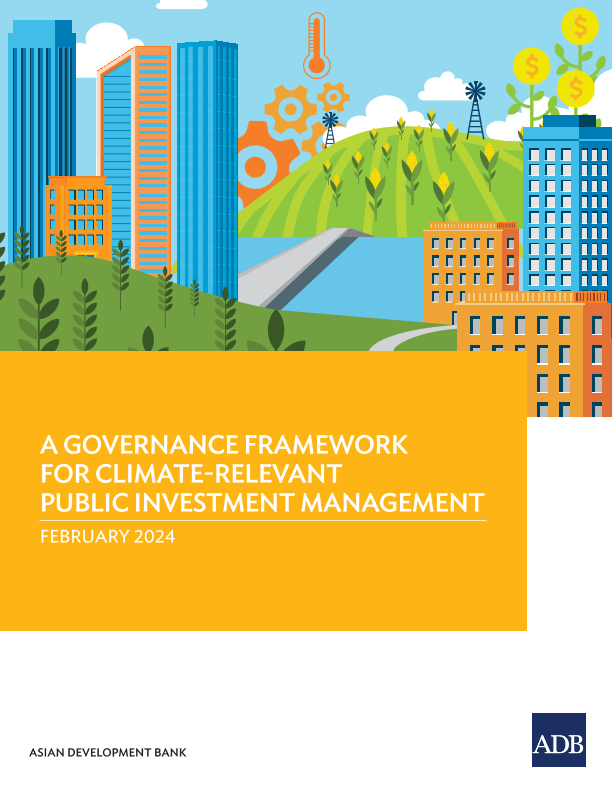This screenshot has width=612, height=792.
Task: Click the leftmost dollar coin on the plant
Action: 531,67
